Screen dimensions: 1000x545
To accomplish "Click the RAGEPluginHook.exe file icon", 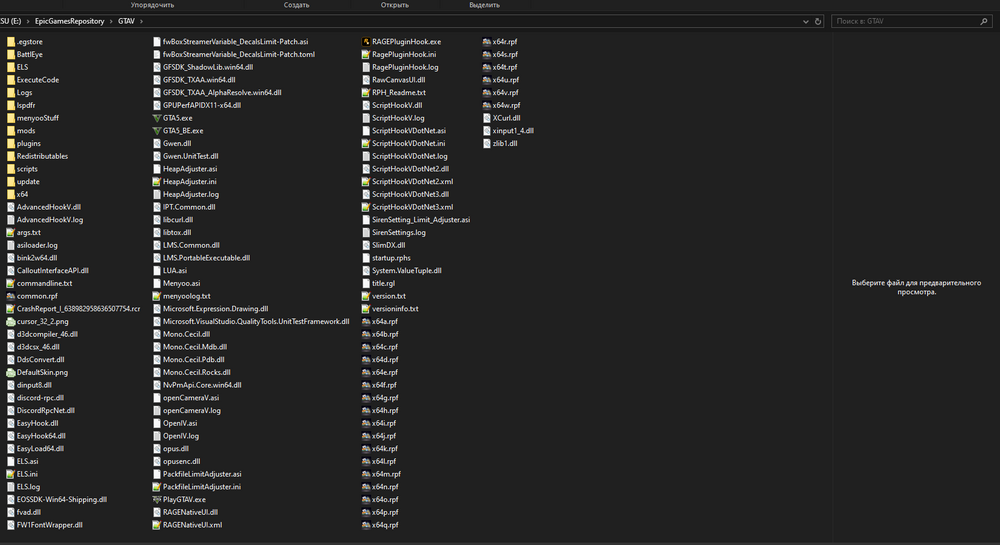I will pyautogui.click(x=366, y=41).
